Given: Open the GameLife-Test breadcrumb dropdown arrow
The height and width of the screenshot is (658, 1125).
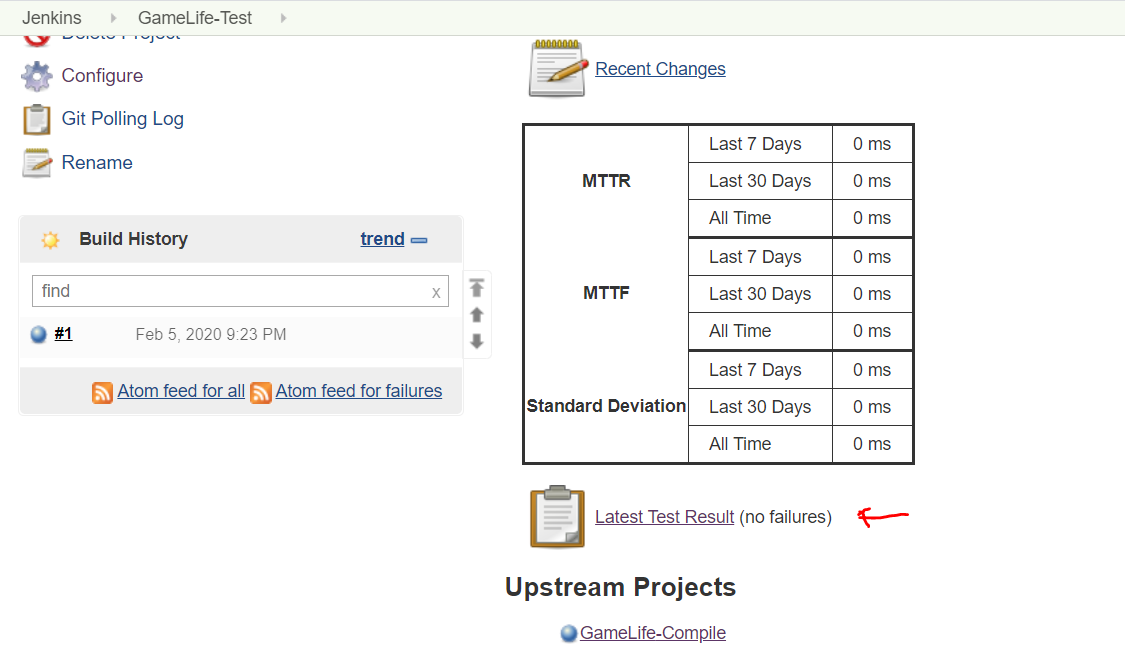Looking at the screenshot, I should click(x=284, y=18).
